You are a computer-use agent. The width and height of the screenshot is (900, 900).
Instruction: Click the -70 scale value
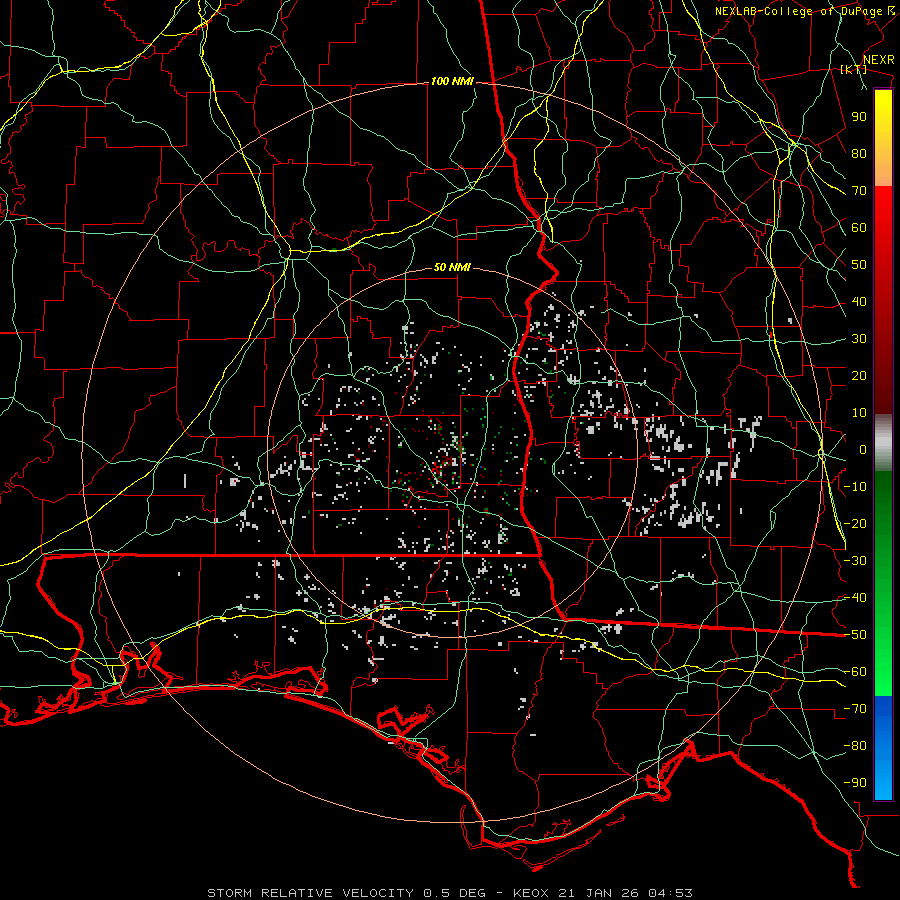point(855,709)
